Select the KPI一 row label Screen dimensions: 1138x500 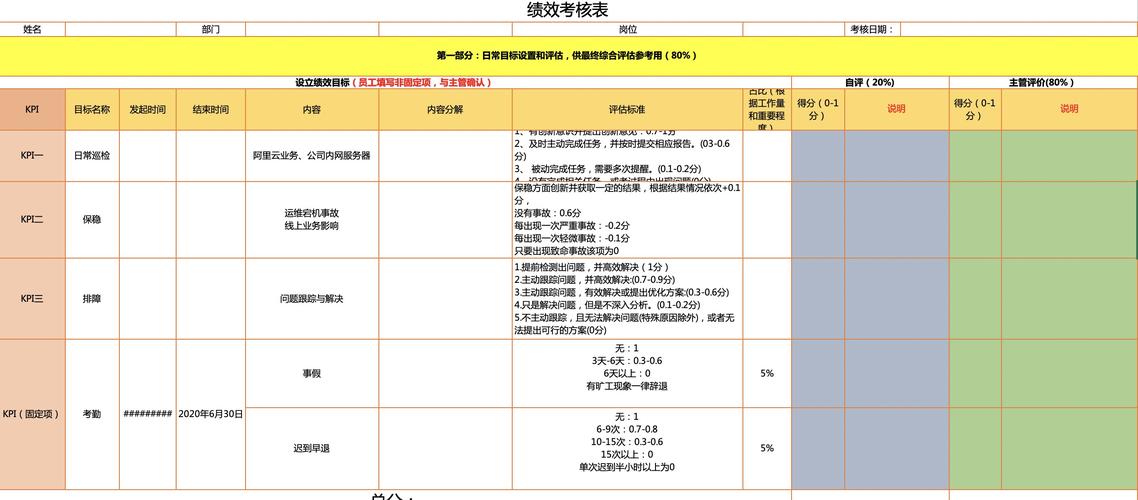[33, 156]
